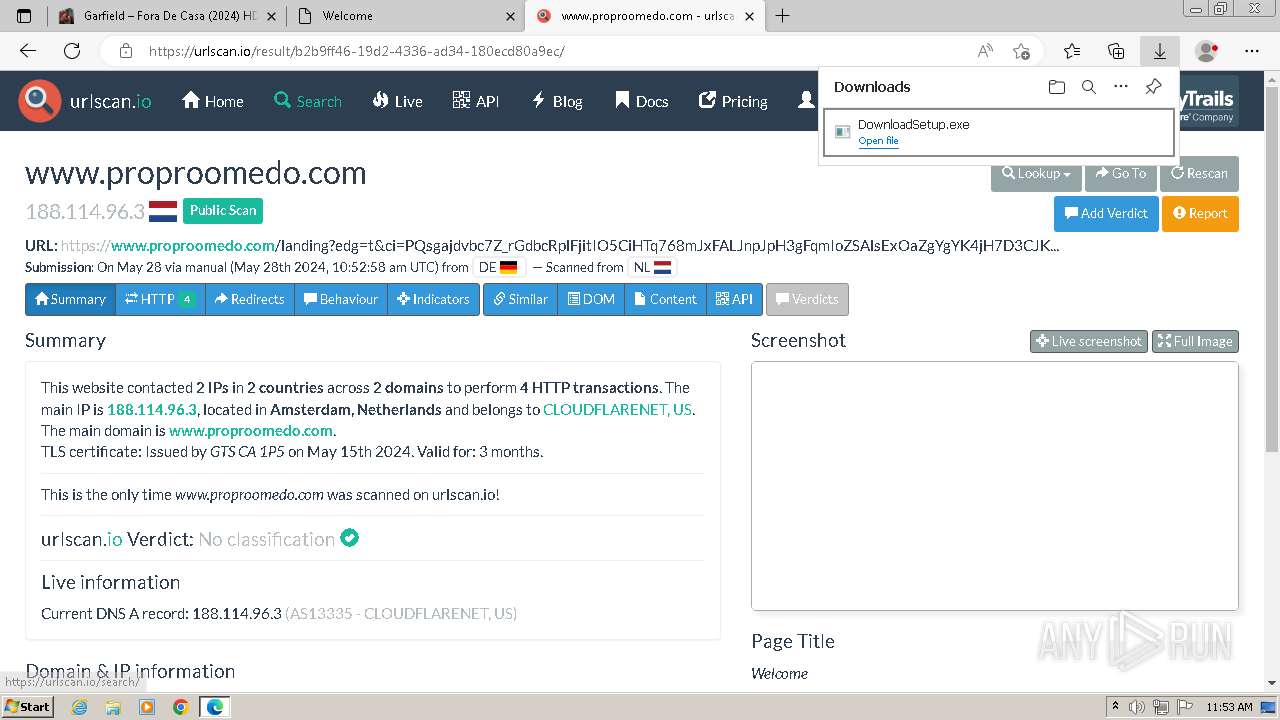The width and height of the screenshot is (1280, 720).
Task: Switch to the Behaviour tab
Action: tap(341, 299)
